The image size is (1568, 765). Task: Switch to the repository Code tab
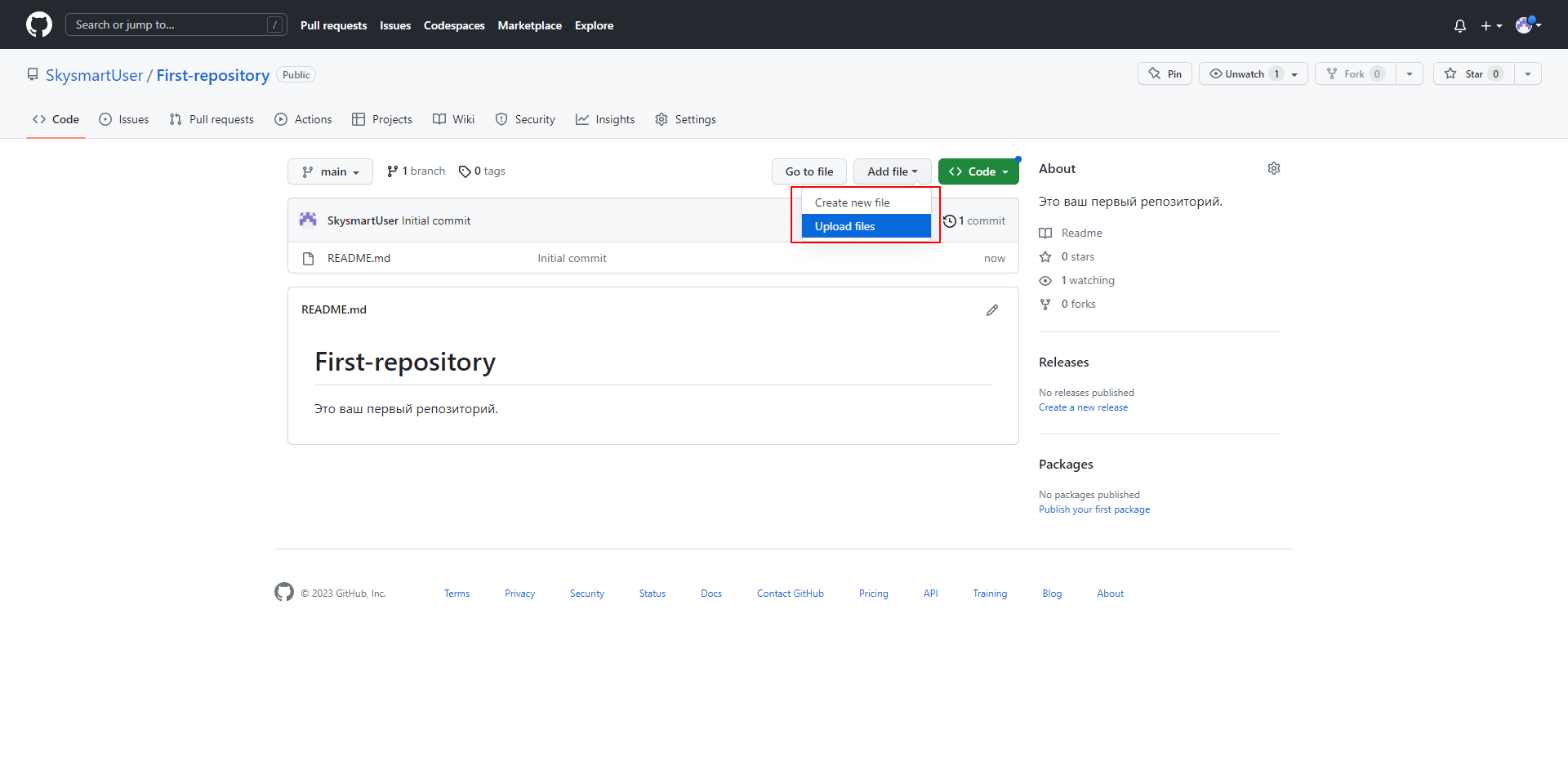point(56,119)
